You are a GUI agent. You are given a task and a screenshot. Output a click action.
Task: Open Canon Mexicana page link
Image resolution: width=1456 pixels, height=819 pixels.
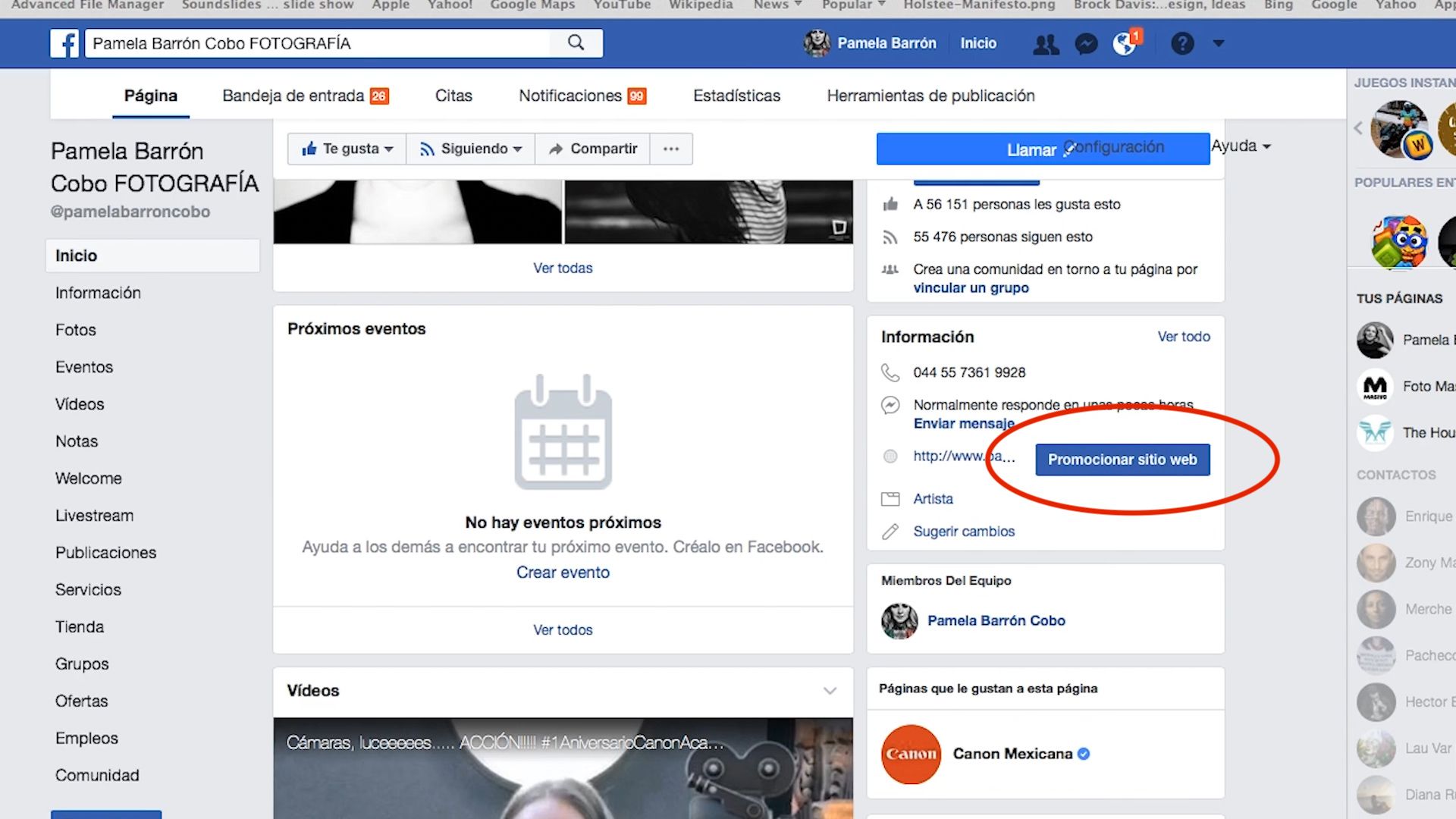tap(1013, 754)
